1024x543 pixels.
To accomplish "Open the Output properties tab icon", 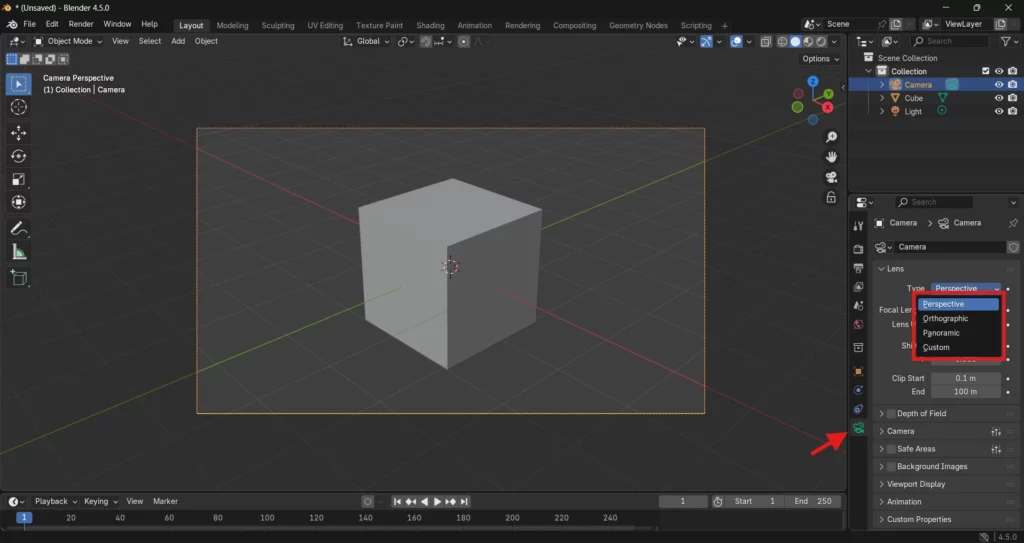I will tap(859, 268).
